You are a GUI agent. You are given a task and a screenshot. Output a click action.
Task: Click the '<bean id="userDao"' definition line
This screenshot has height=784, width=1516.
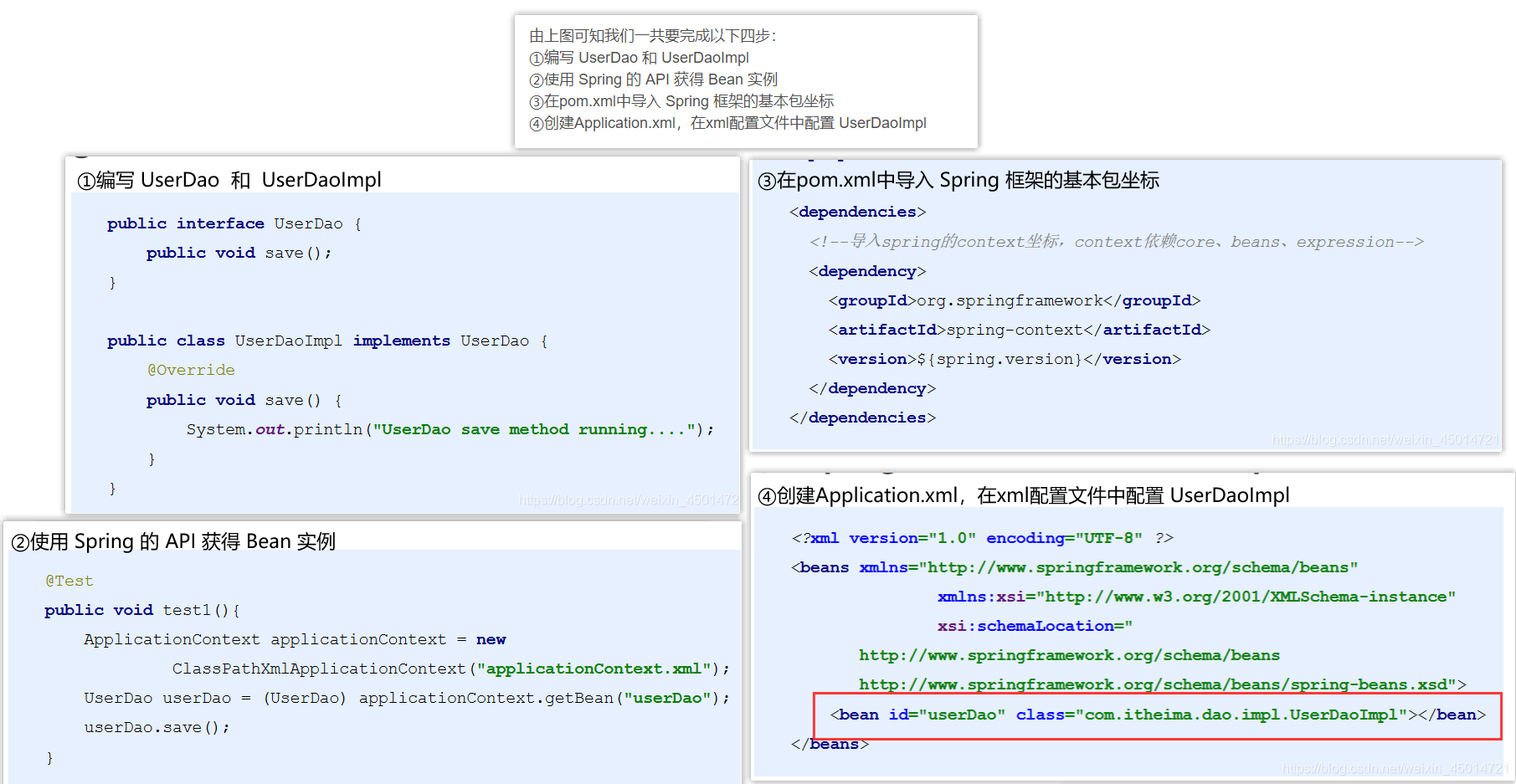click(x=1158, y=715)
